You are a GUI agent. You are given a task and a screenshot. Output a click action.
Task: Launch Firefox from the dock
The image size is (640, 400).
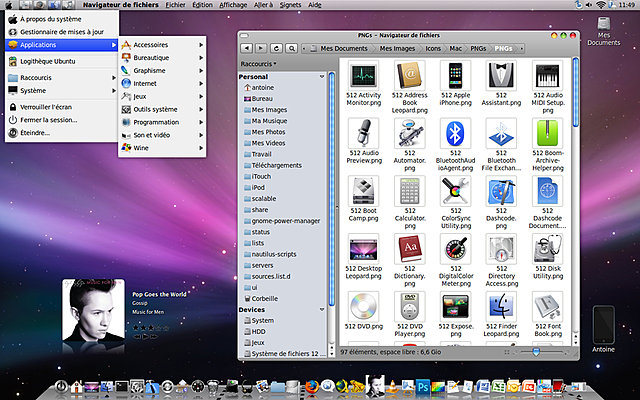312,386
